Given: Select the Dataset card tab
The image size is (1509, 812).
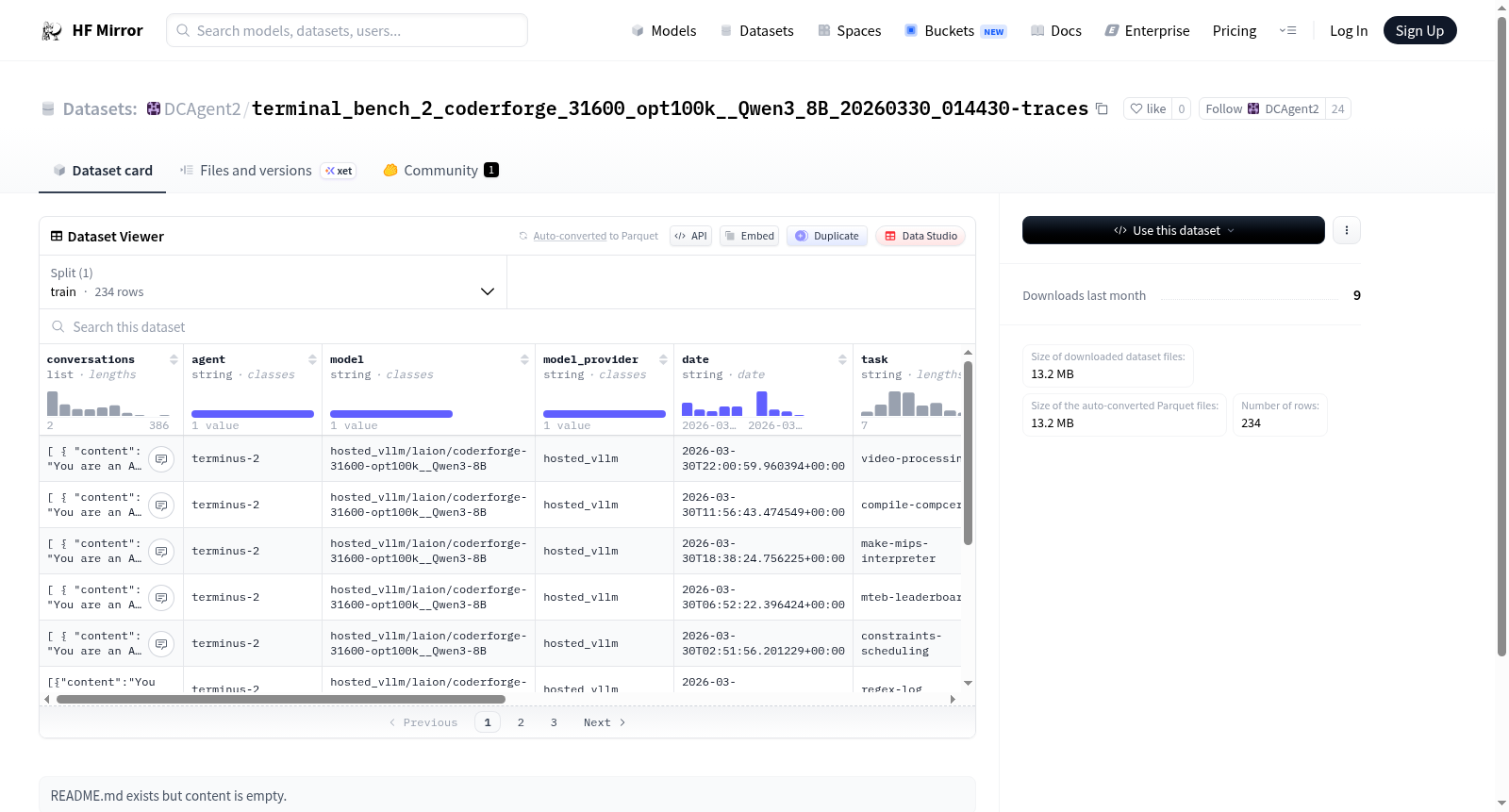Looking at the screenshot, I should tap(103, 171).
